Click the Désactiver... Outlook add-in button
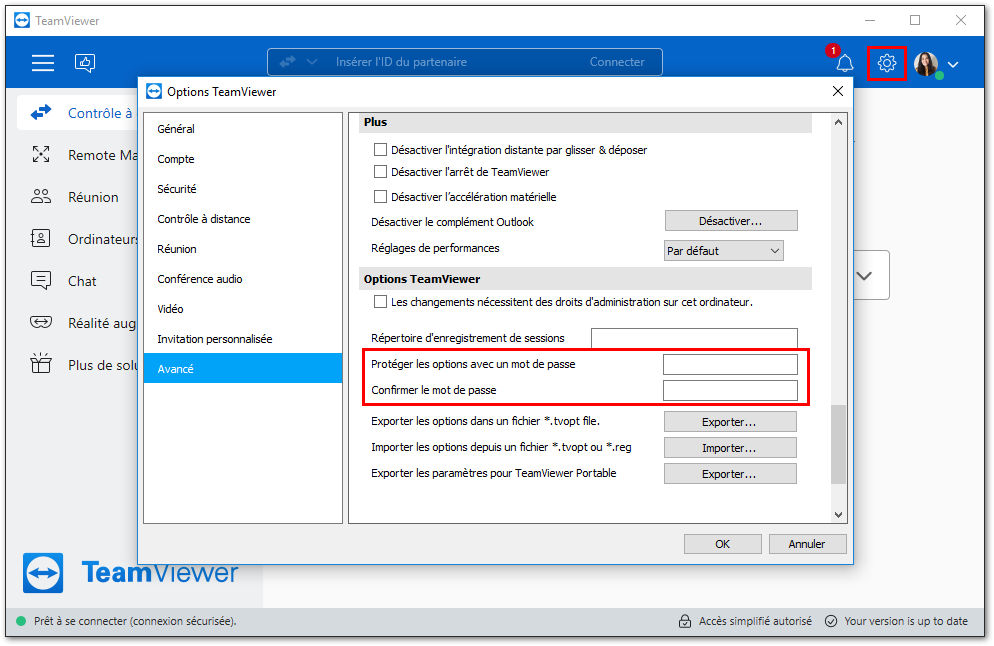This screenshot has height=646, width=994. click(730, 221)
